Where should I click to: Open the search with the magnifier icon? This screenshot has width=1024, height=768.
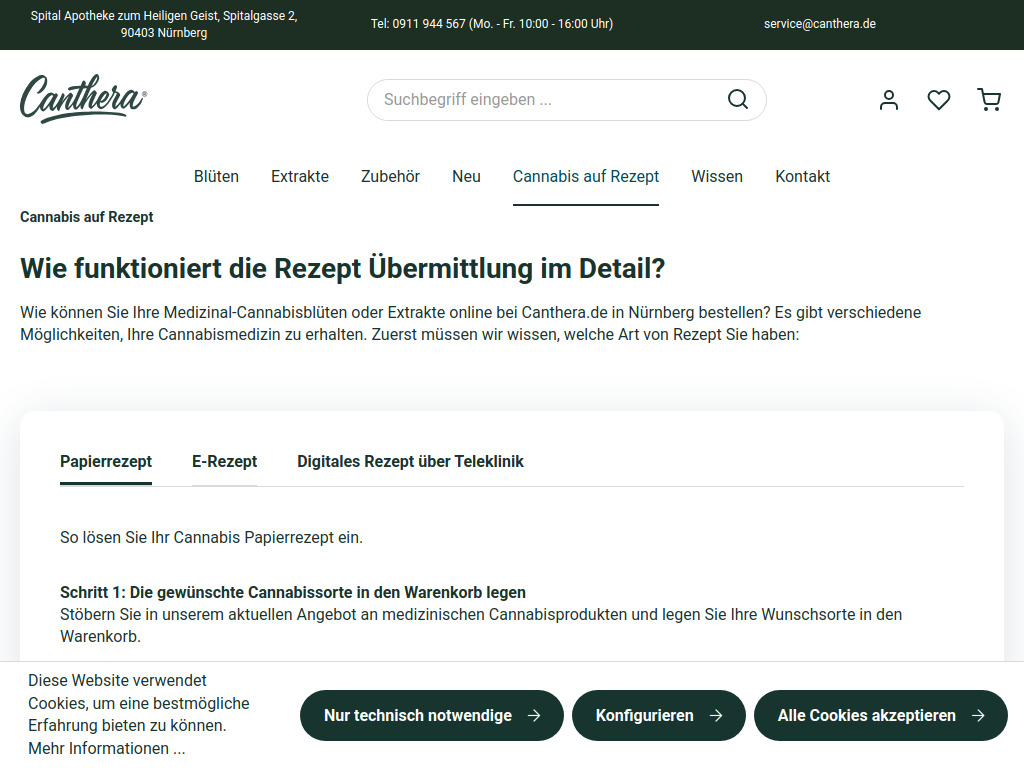[x=737, y=99]
